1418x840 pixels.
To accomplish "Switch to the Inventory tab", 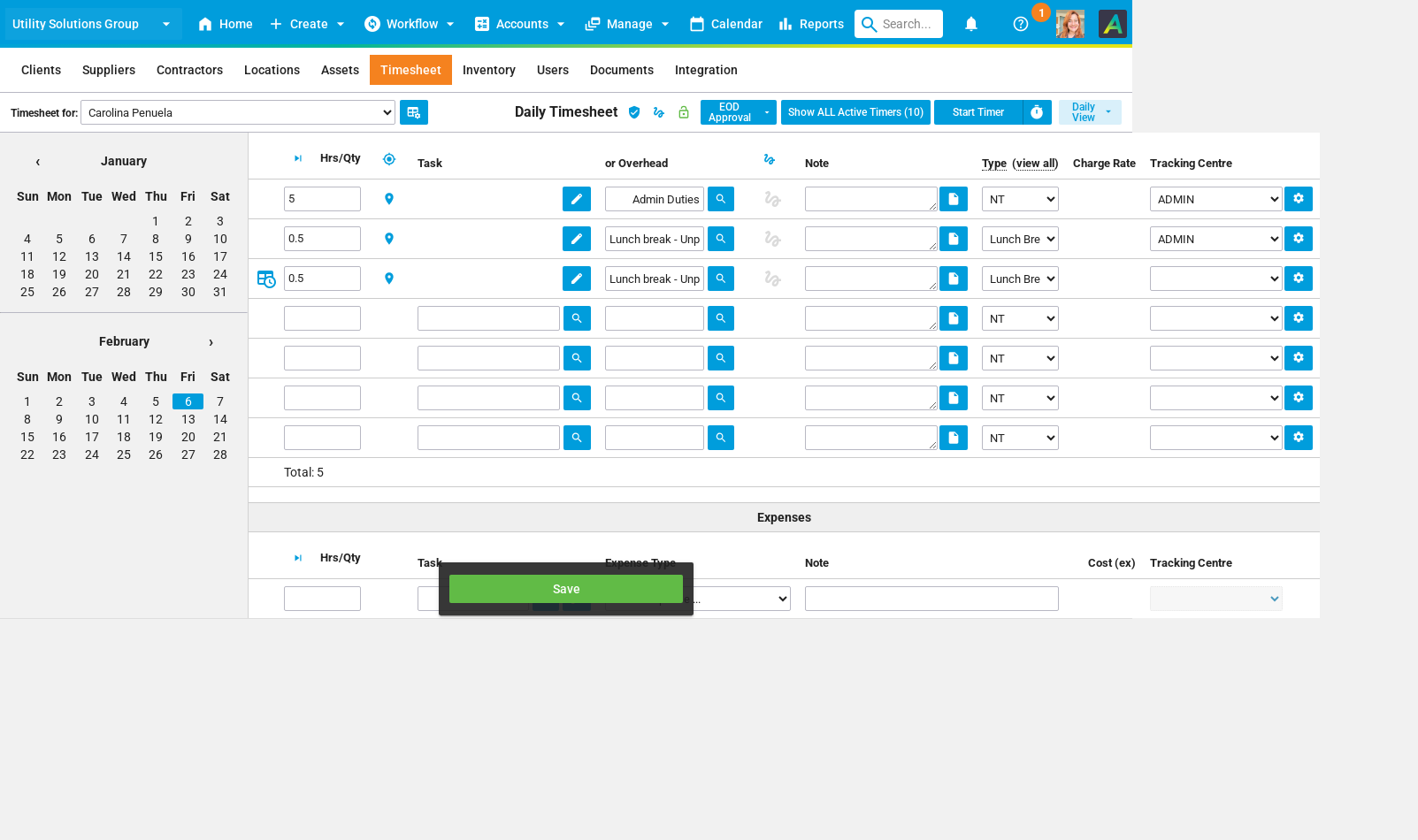I will tap(488, 70).
